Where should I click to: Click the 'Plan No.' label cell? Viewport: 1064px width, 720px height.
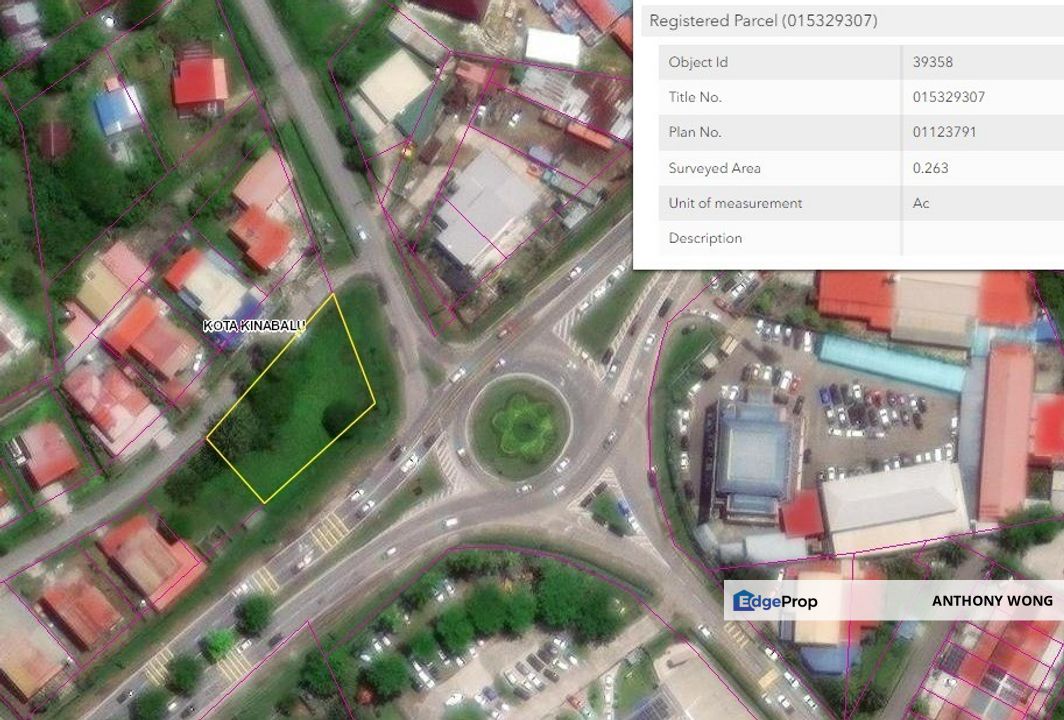pyautogui.click(x=780, y=132)
